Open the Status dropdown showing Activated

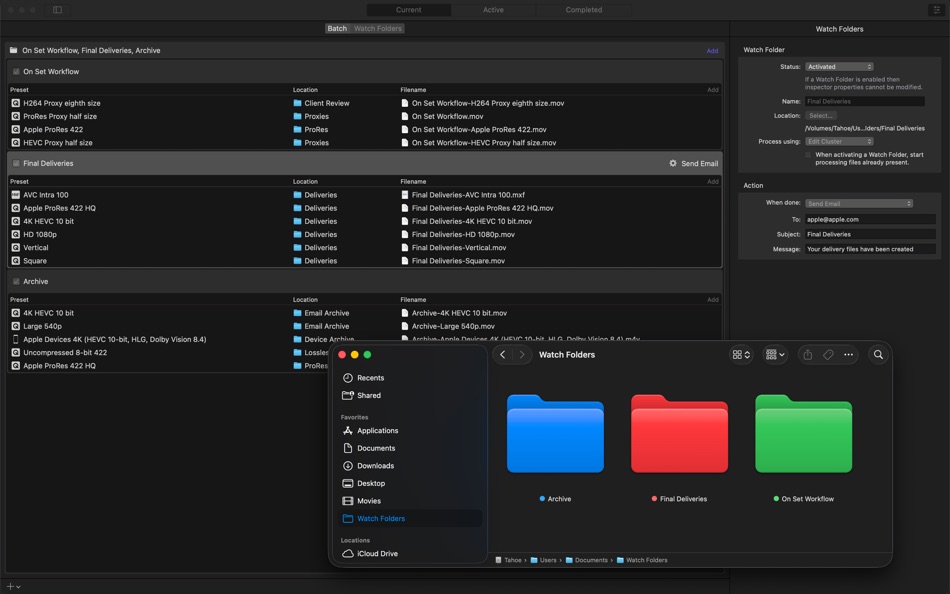point(838,66)
